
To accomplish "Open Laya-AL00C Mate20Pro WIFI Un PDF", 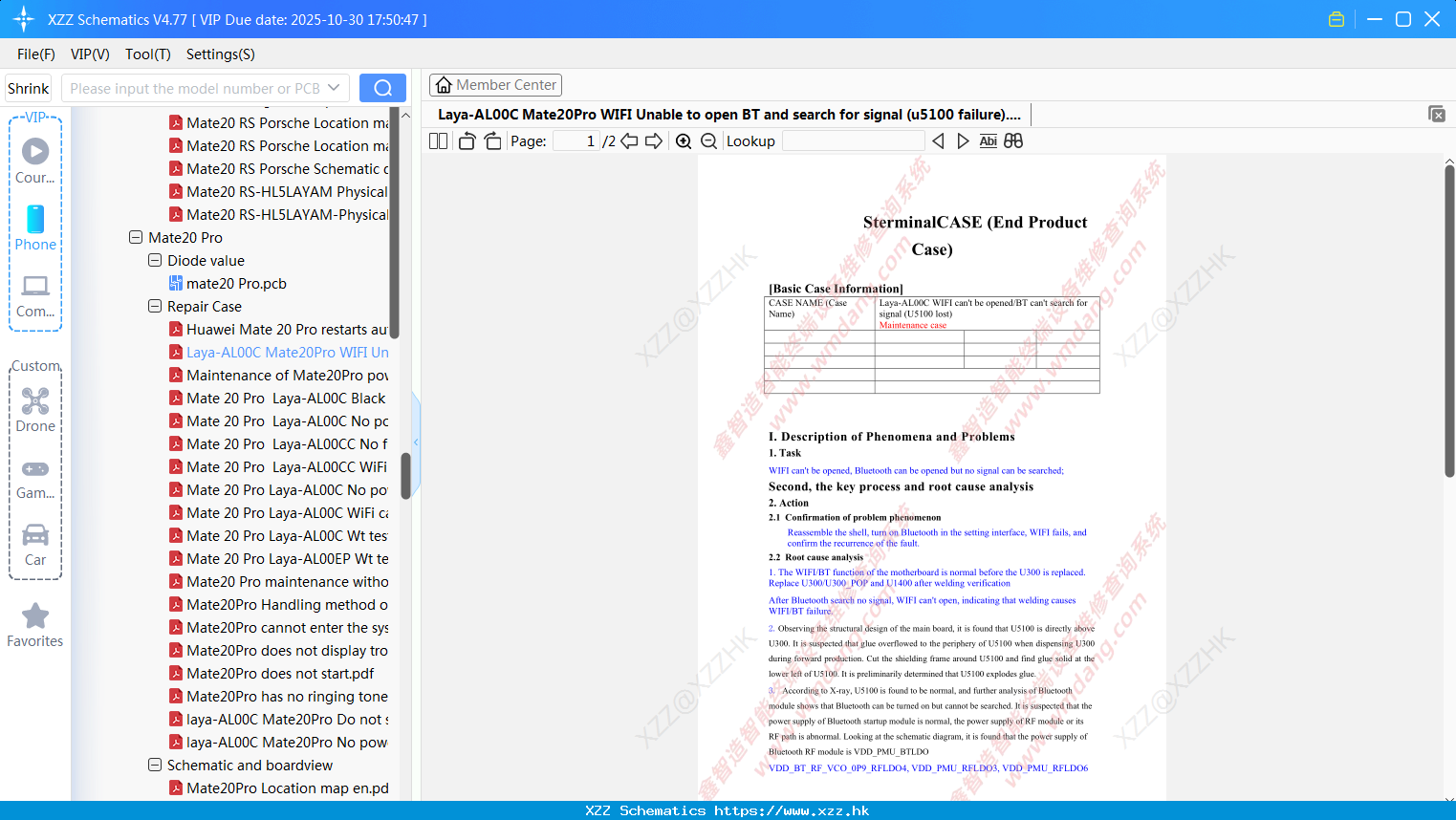I will 278,352.
